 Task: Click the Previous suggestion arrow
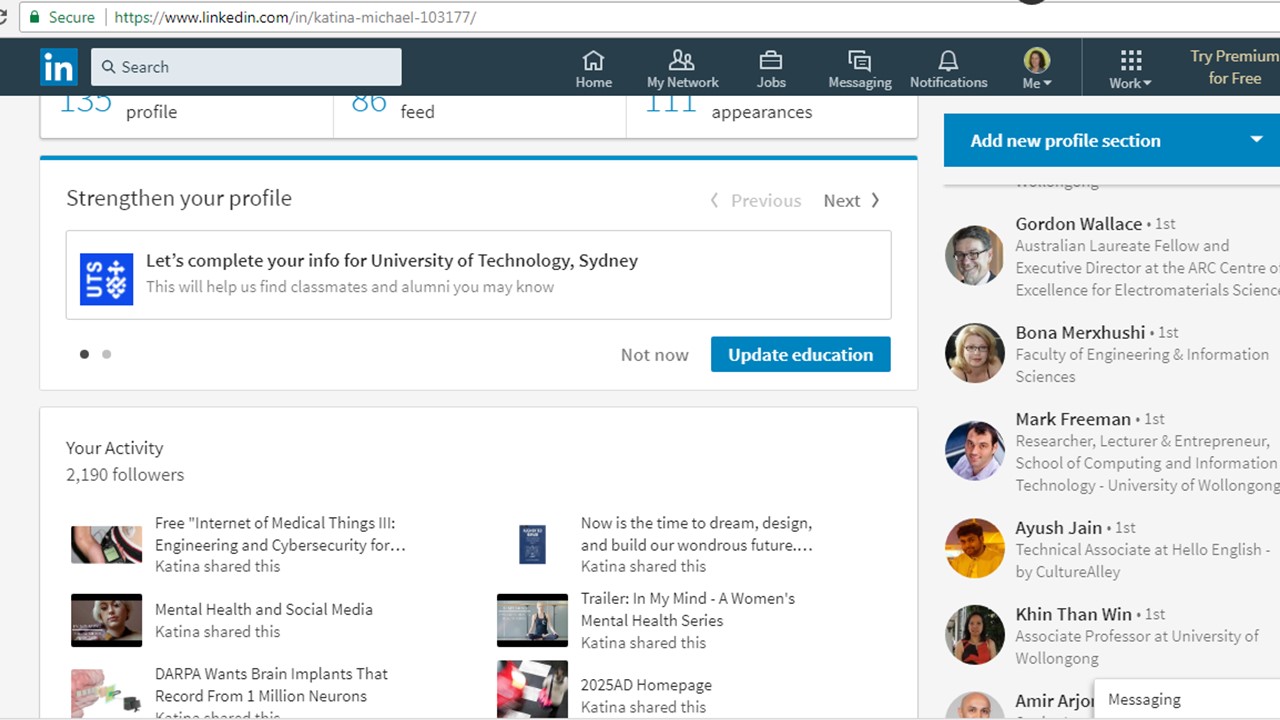pos(755,200)
